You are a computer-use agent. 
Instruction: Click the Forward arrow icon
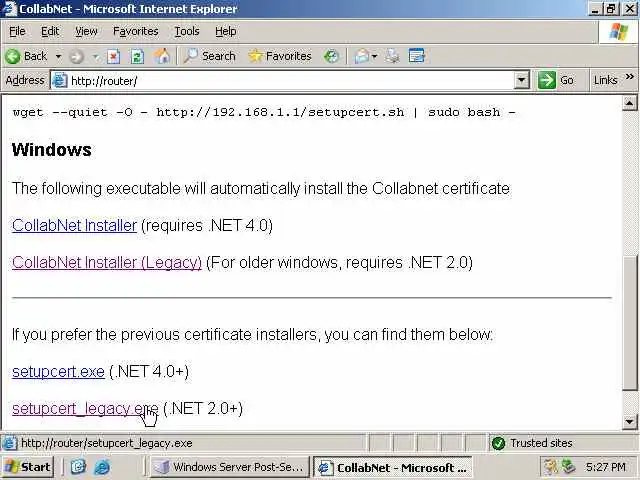pyautogui.click(x=76, y=56)
